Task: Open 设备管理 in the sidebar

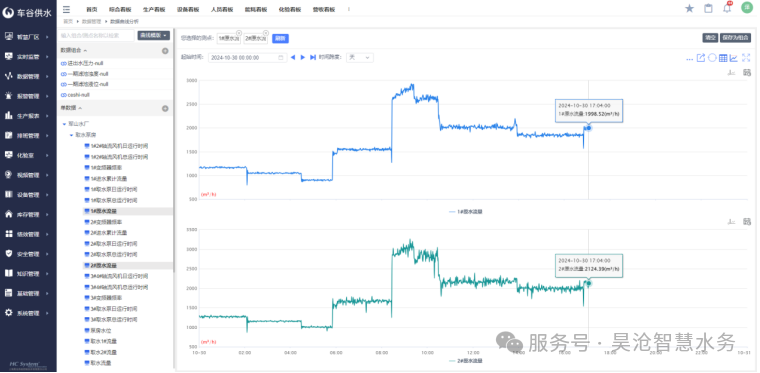Action: tap(28, 195)
